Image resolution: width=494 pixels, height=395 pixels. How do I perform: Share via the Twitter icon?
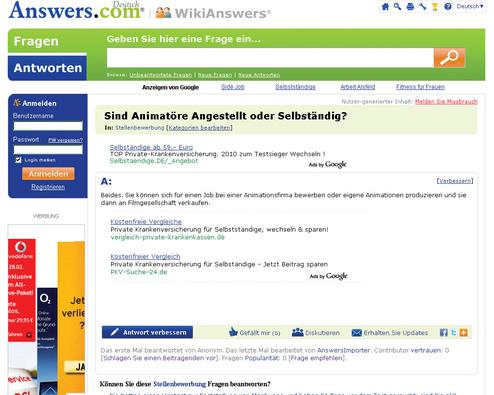tap(454, 332)
